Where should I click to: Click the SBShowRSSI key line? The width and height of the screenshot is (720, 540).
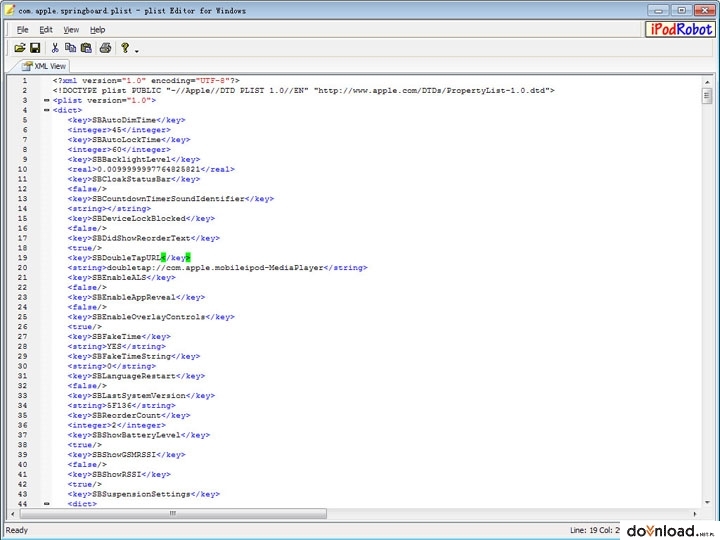pos(119,474)
